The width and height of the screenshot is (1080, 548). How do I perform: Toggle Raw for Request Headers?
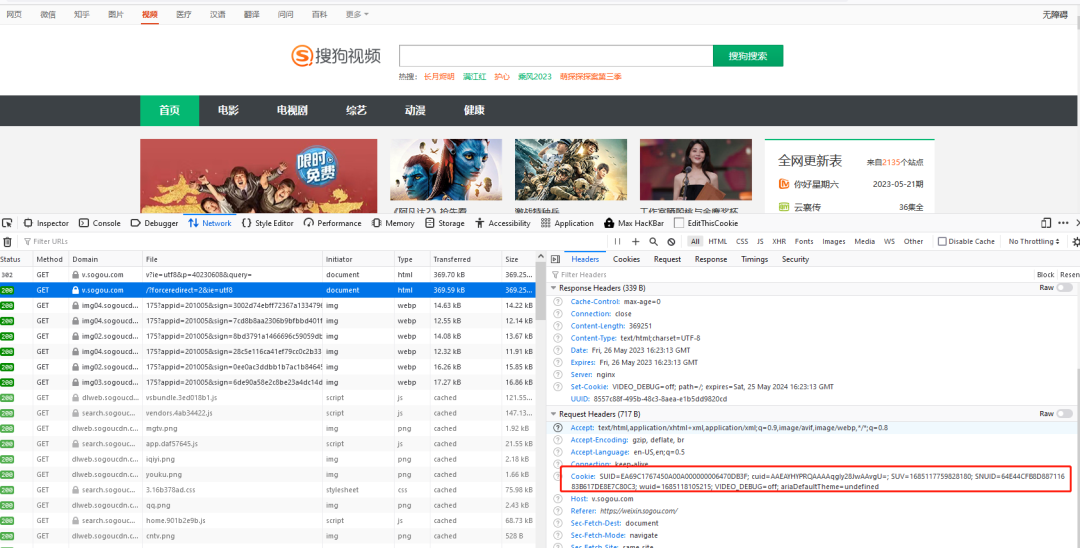1064,414
